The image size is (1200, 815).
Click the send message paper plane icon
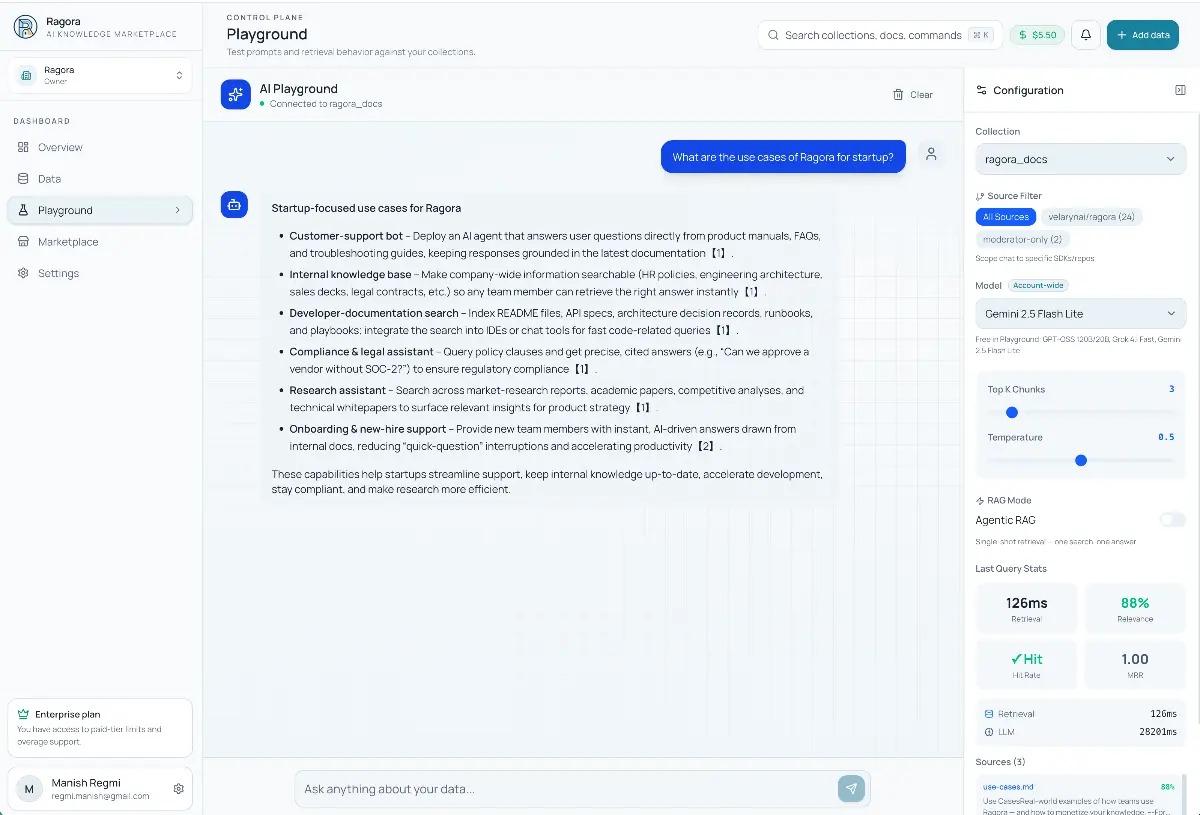click(x=851, y=789)
